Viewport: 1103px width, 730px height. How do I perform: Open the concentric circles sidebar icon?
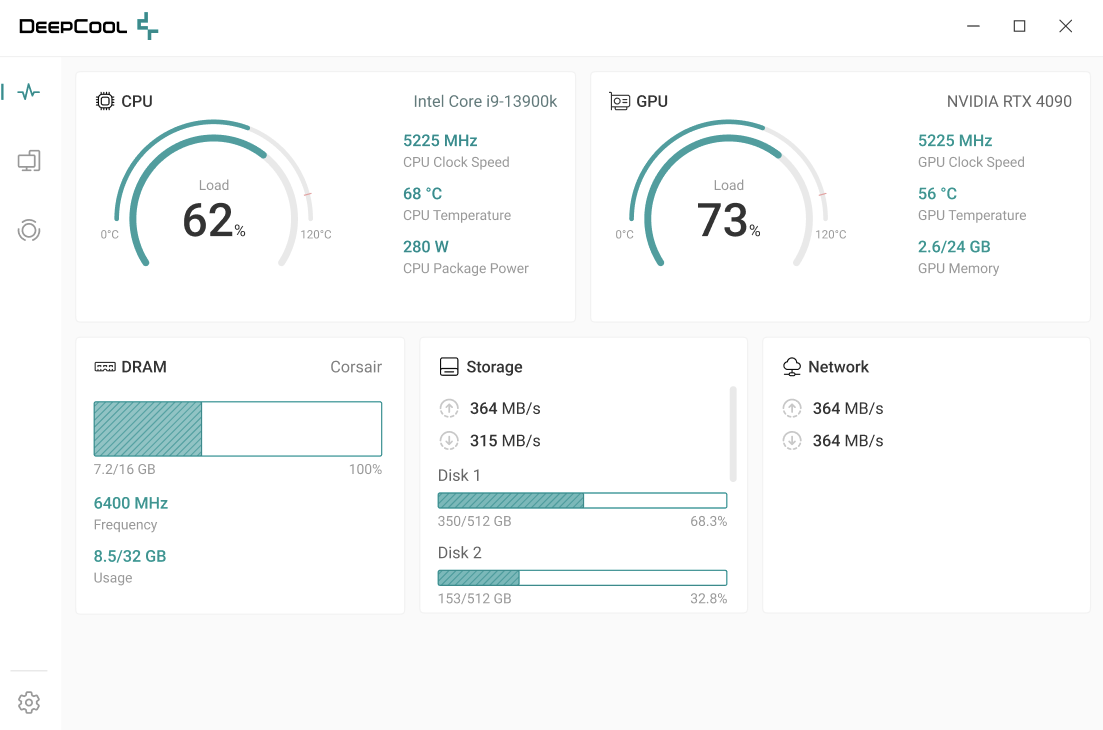pyautogui.click(x=29, y=230)
